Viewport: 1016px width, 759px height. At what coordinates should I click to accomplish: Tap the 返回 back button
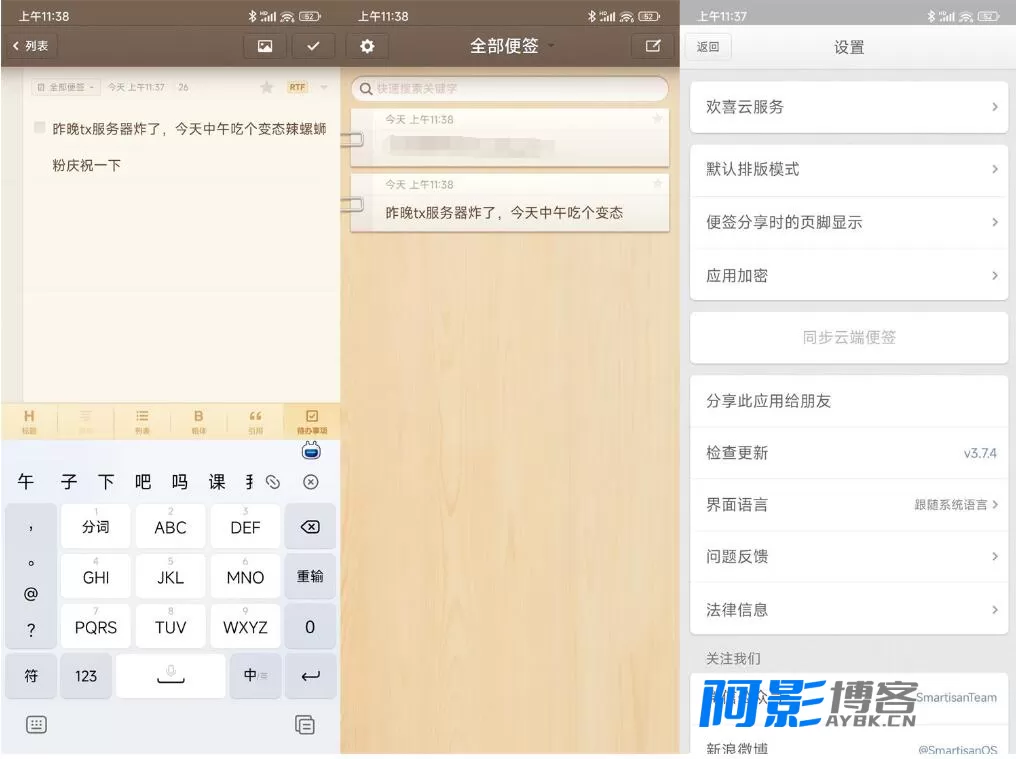point(708,47)
